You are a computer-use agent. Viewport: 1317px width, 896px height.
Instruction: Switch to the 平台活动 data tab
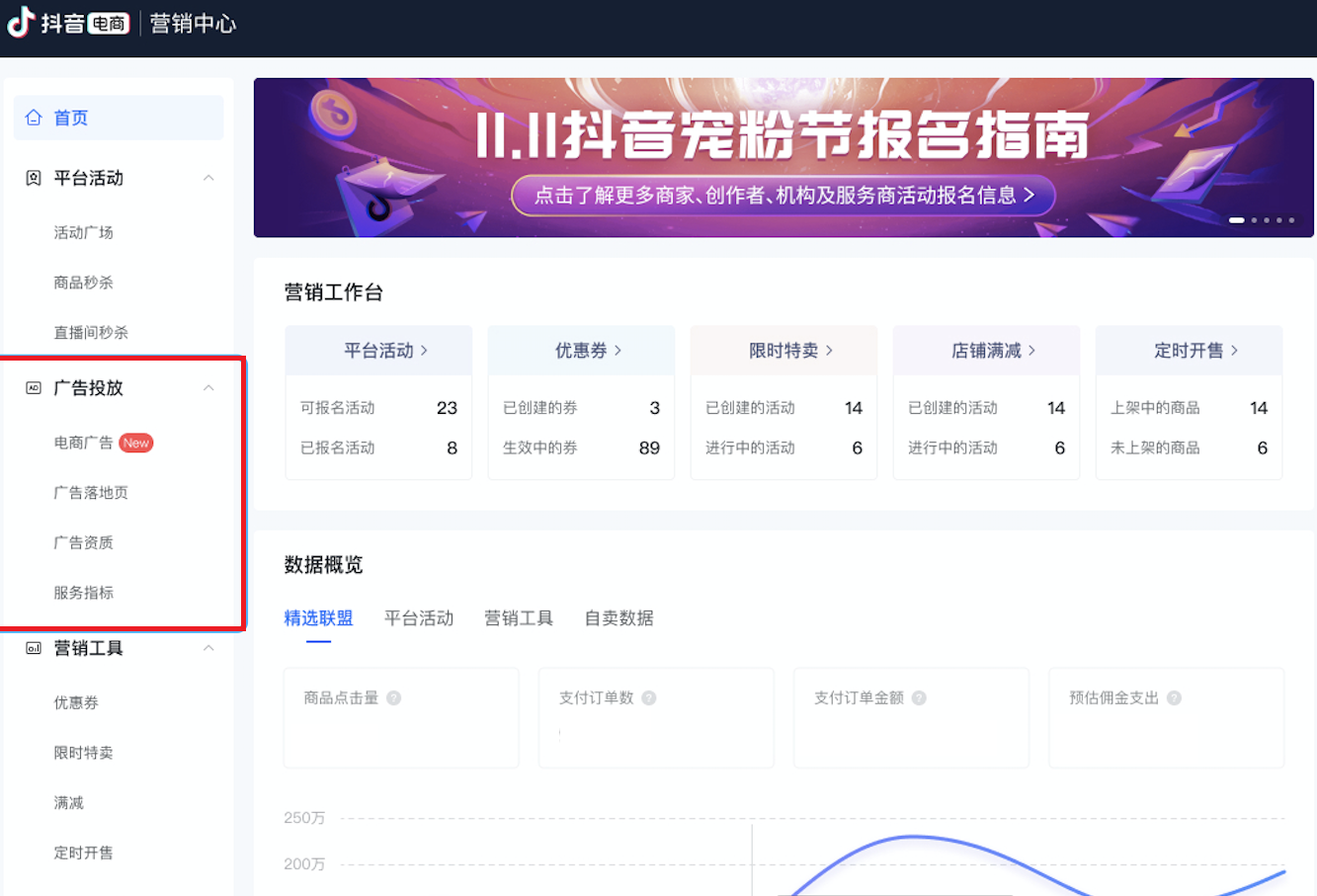(x=419, y=618)
